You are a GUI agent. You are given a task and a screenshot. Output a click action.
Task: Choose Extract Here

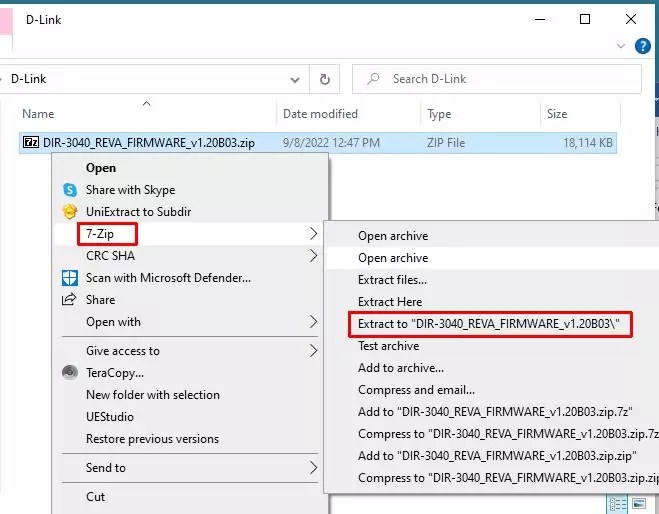390,302
